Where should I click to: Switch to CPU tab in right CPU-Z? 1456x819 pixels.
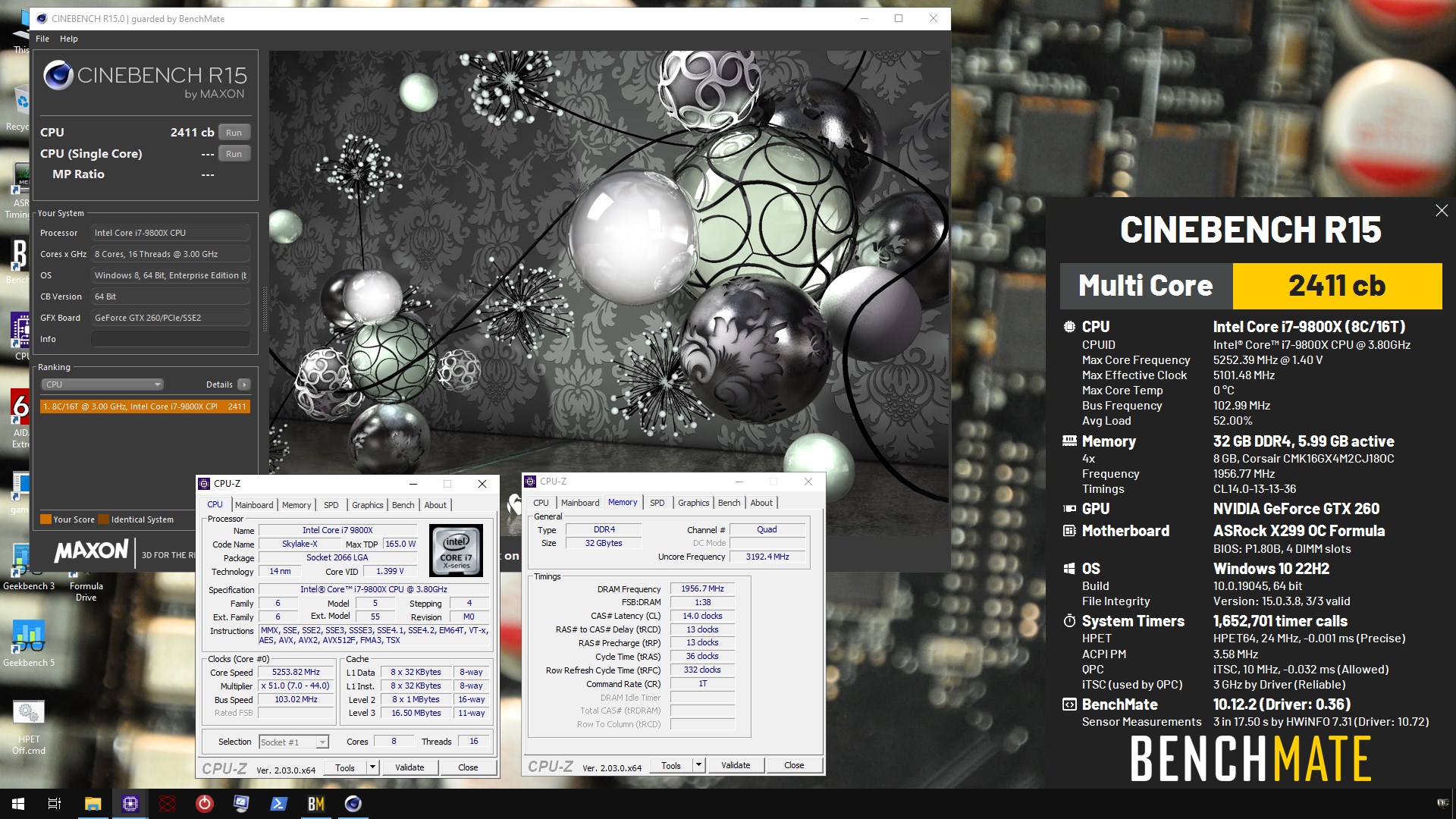(x=541, y=503)
